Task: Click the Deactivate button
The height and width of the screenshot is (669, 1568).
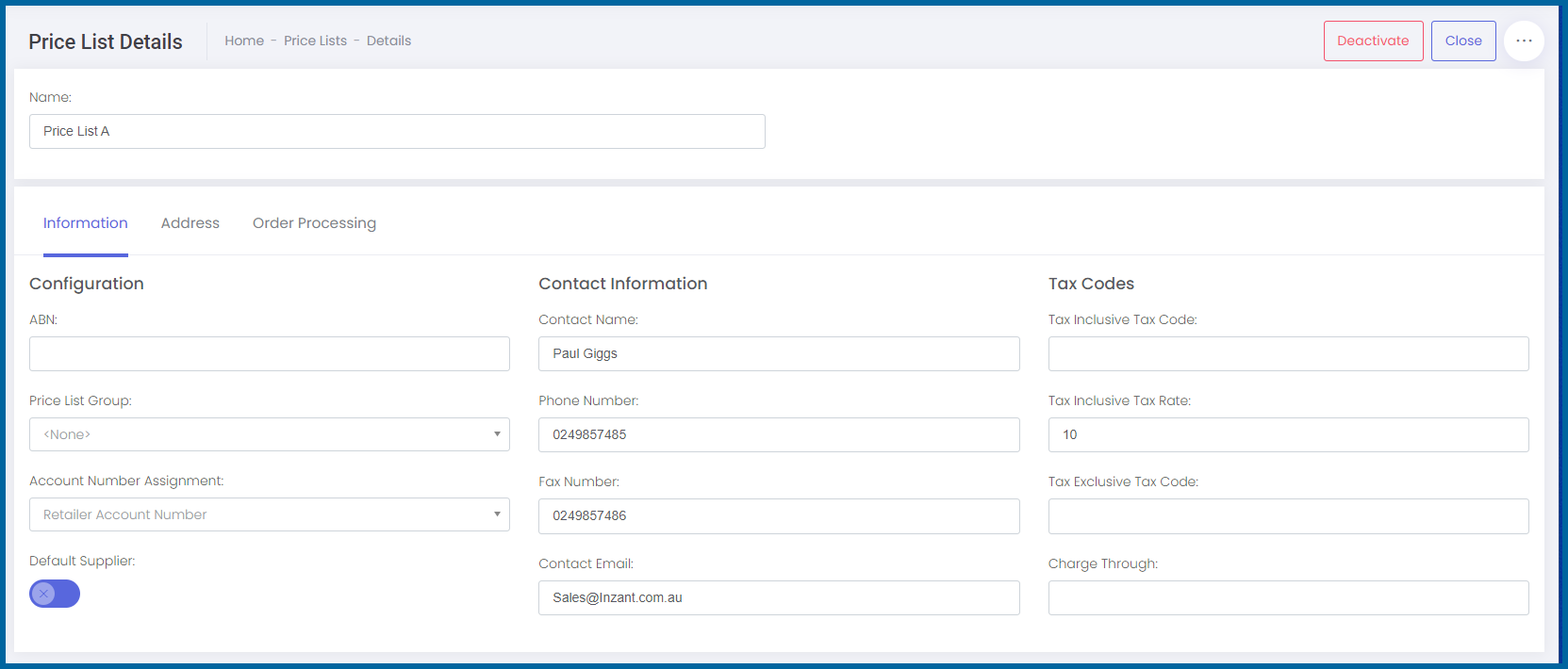Action: [x=1373, y=41]
